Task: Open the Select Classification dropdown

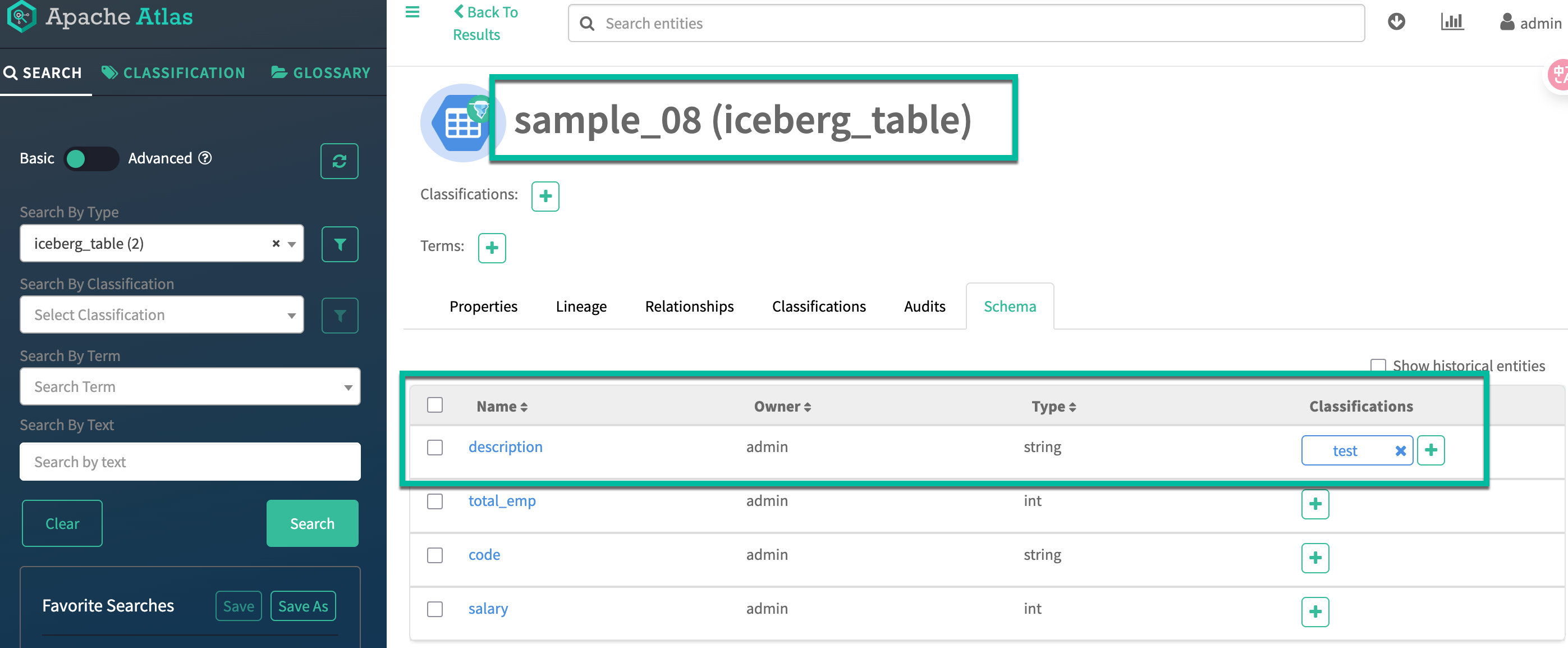Action: point(161,315)
